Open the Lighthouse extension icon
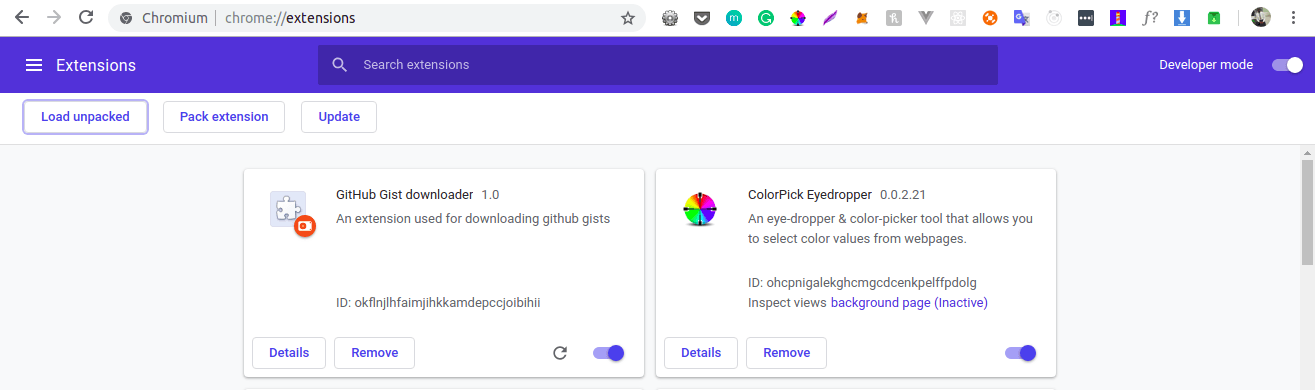1315x390 pixels. tap(1118, 18)
